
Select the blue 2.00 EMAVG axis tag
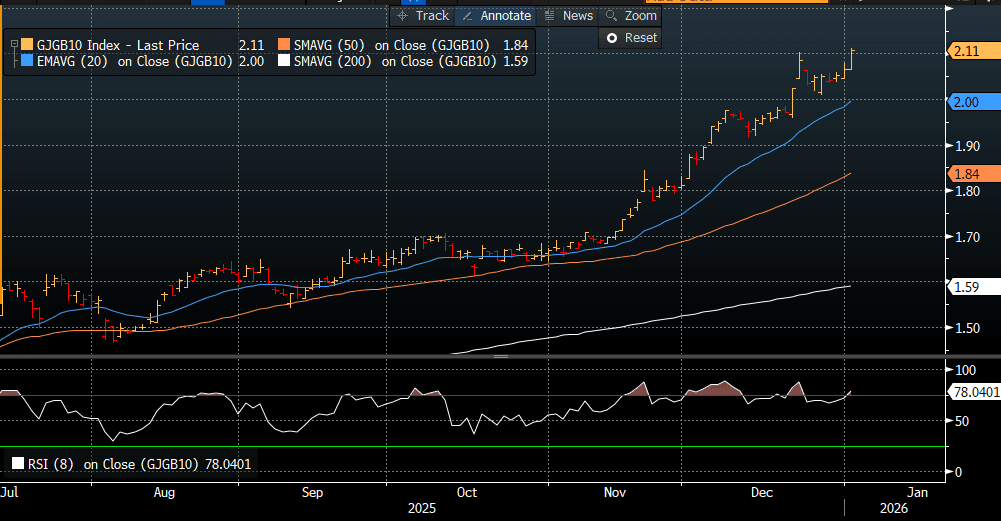point(970,102)
